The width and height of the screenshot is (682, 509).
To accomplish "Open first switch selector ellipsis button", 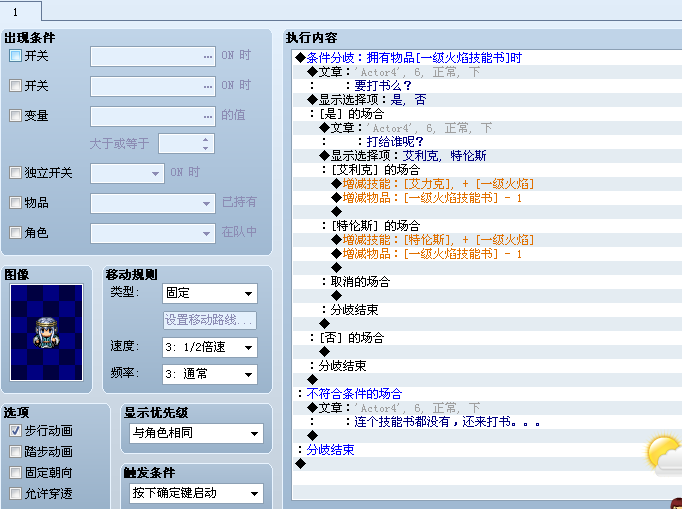I will pyautogui.click(x=208, y=57).
